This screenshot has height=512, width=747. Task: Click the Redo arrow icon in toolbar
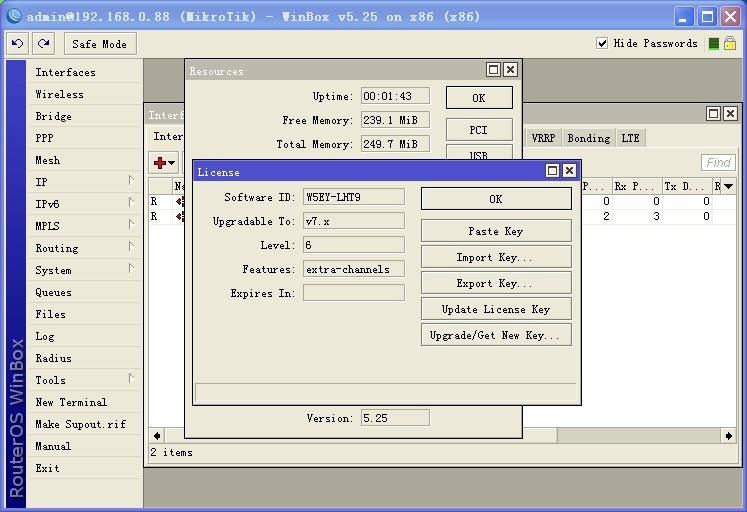tap(43, 44)
